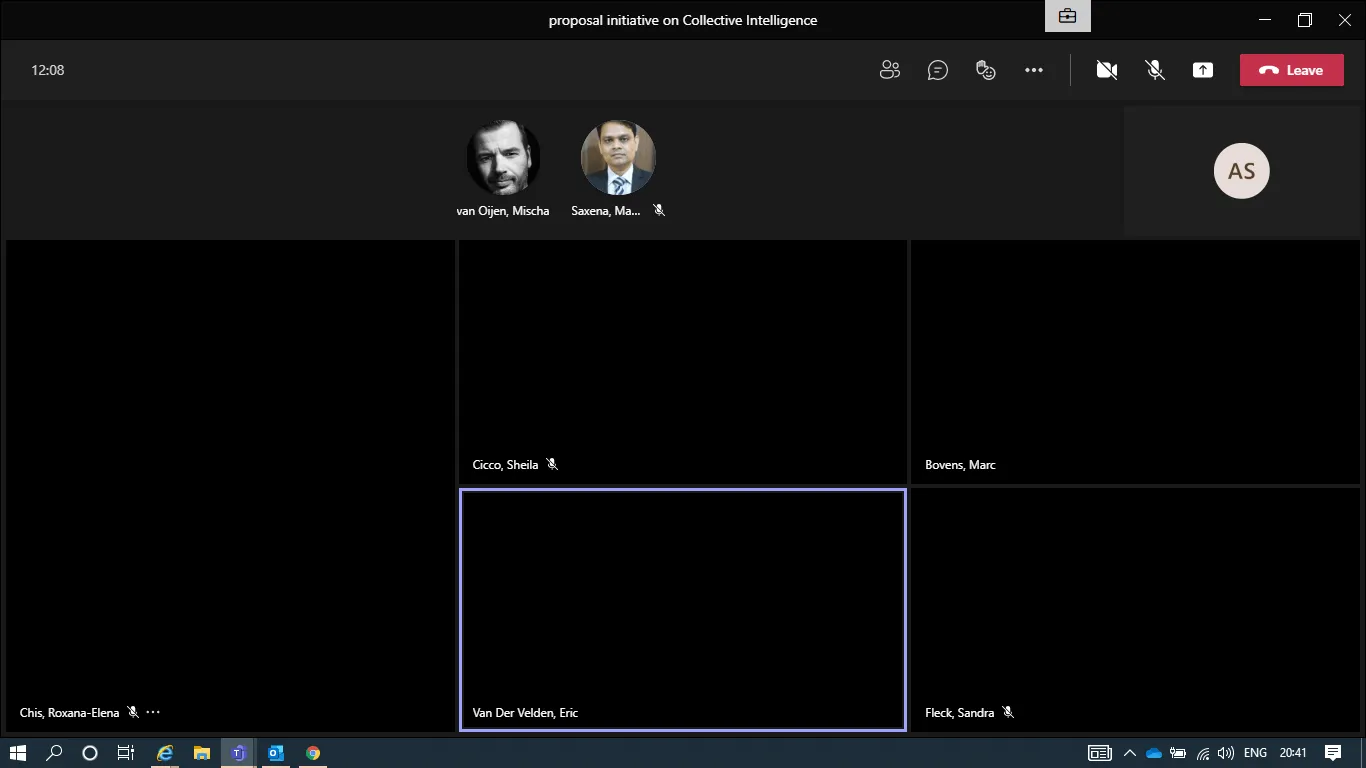Click the briefcase icon in the title bar
1366x768 pixels.
point(1066,16)
